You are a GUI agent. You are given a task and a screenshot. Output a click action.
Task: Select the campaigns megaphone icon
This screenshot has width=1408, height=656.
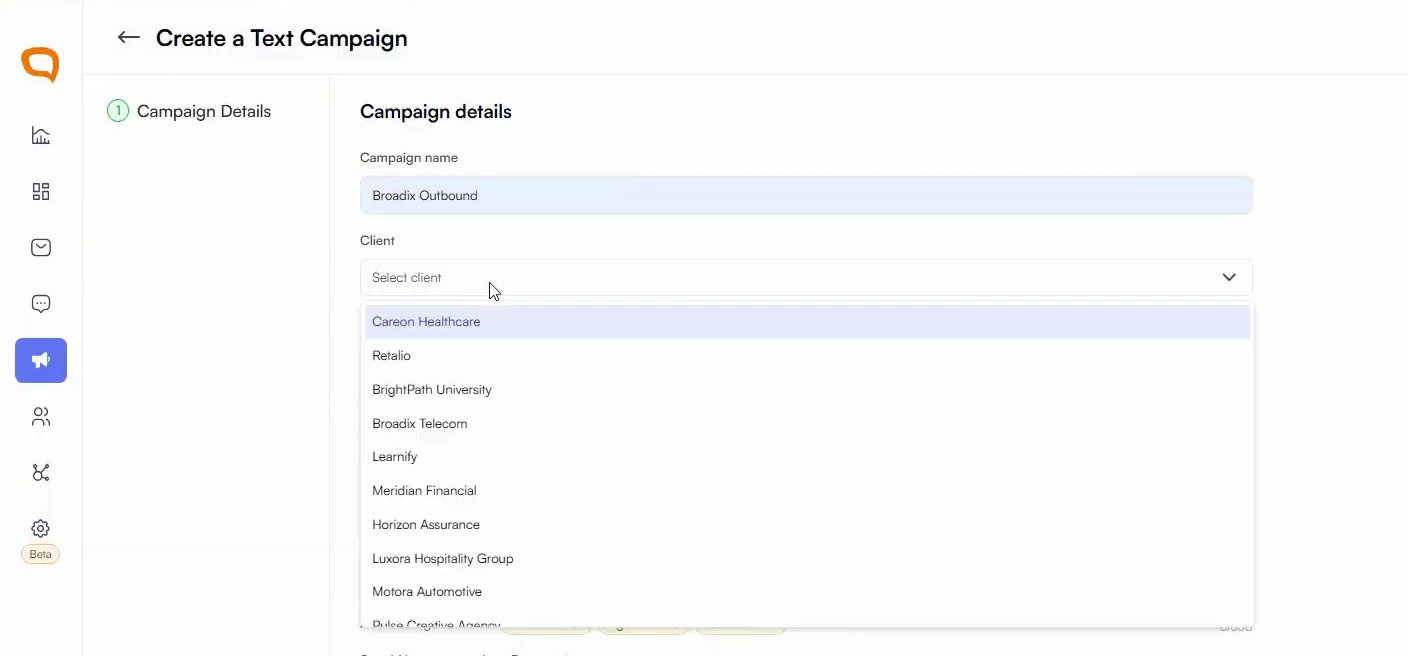(x=41, y=360)
